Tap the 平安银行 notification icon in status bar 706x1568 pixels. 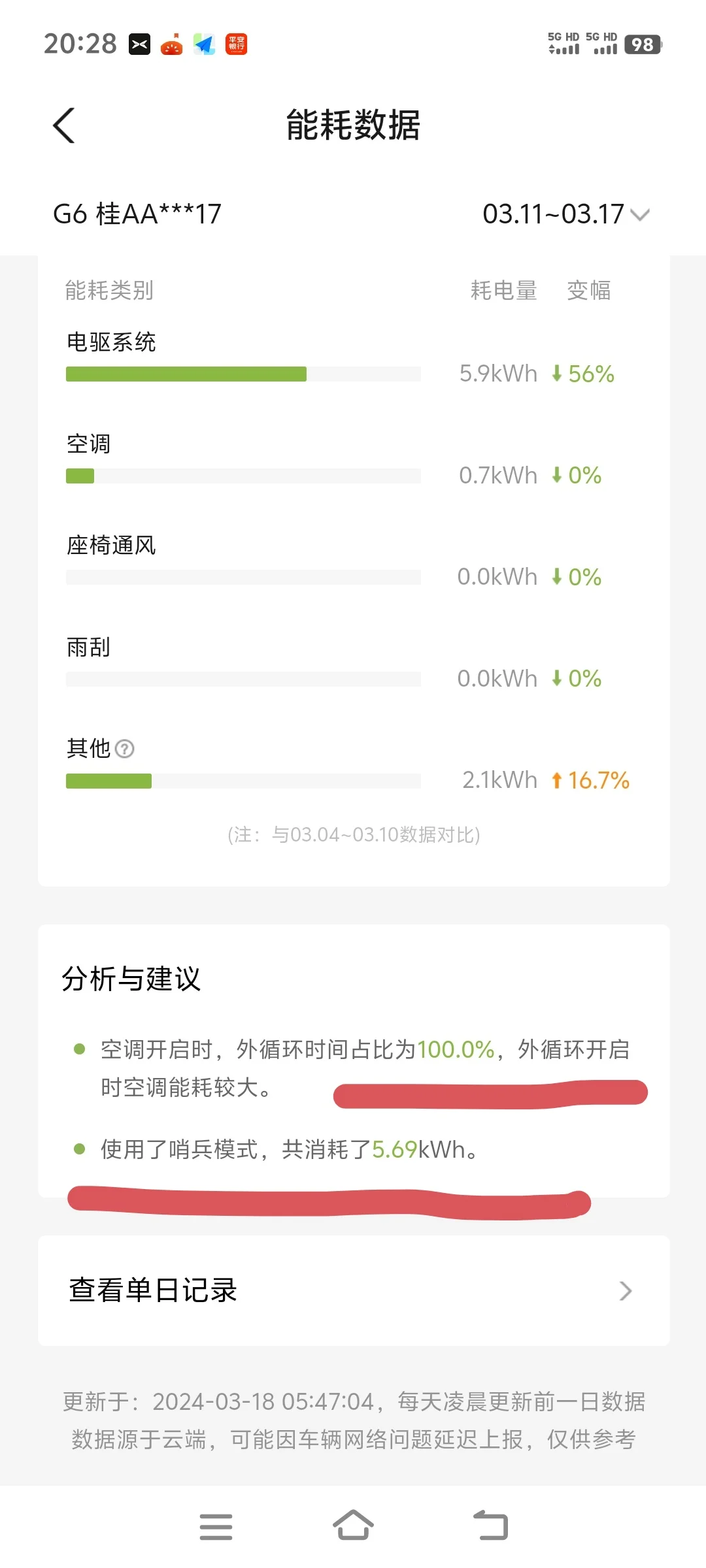click(x=237, y=44)
